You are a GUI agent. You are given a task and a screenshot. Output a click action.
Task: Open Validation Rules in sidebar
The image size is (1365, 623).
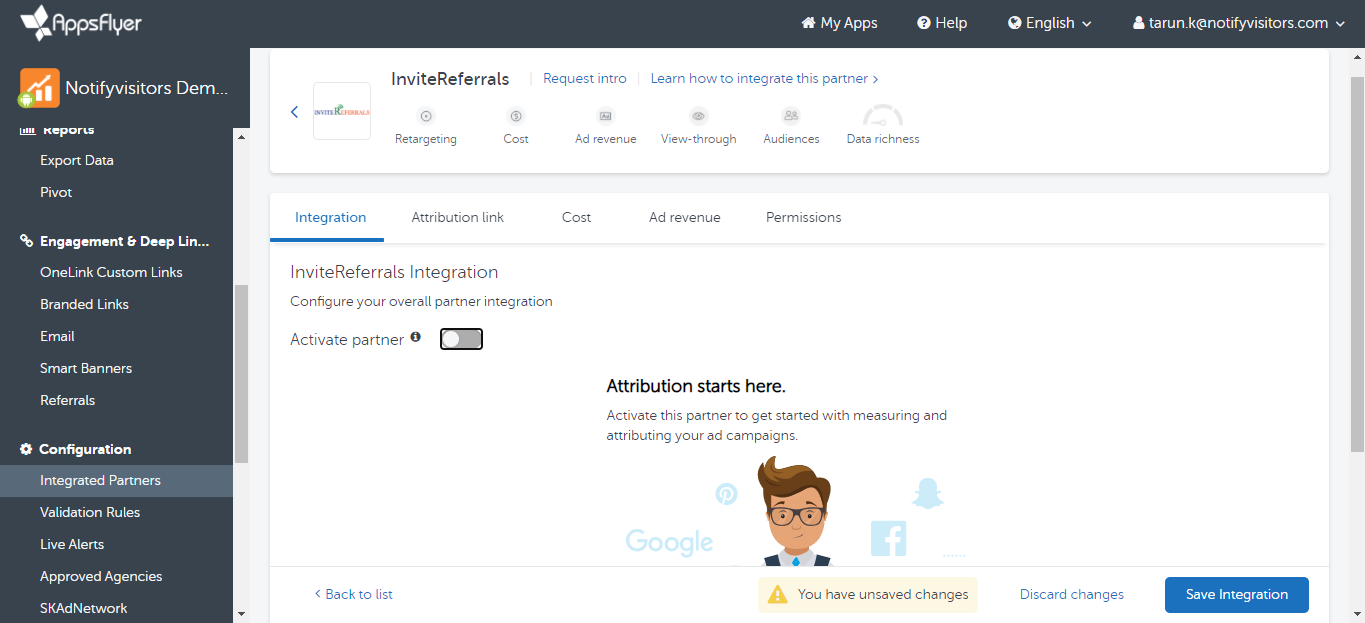coord(90,512)
